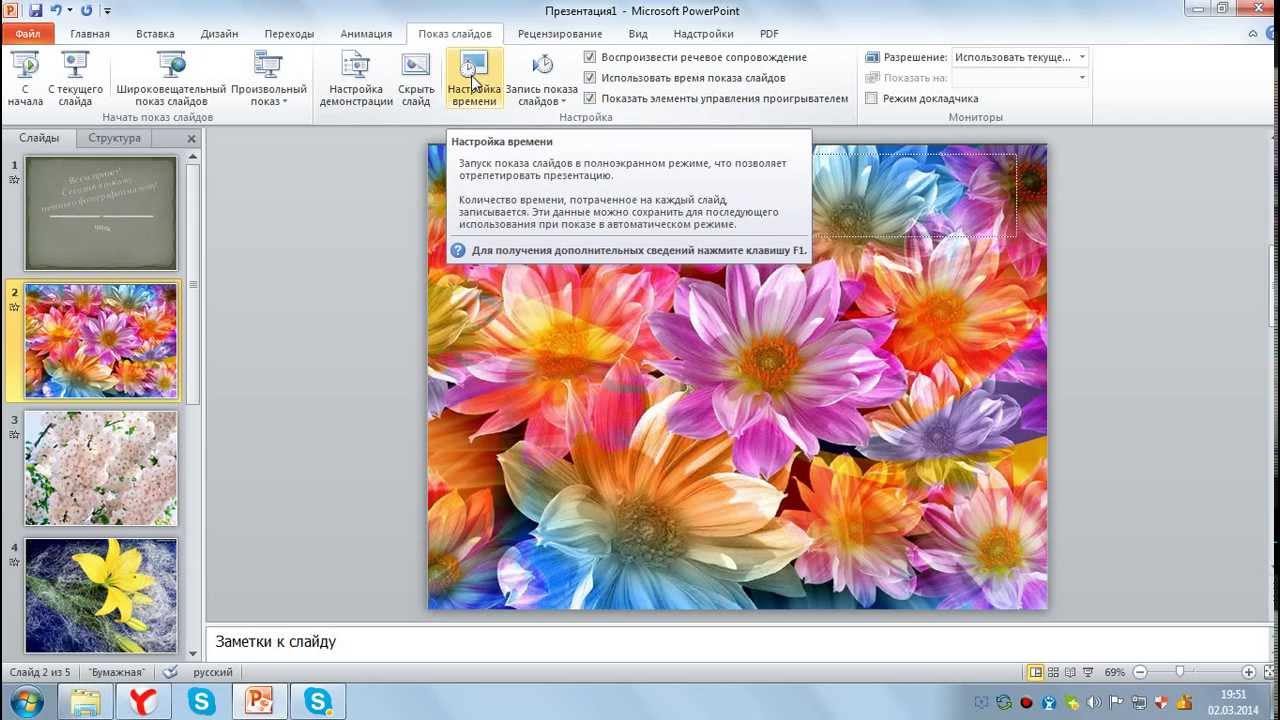1280x720 pixels.
Task: Open 'Произвольный показ' custom show dropdown
Action: click(x=268, y=79)
